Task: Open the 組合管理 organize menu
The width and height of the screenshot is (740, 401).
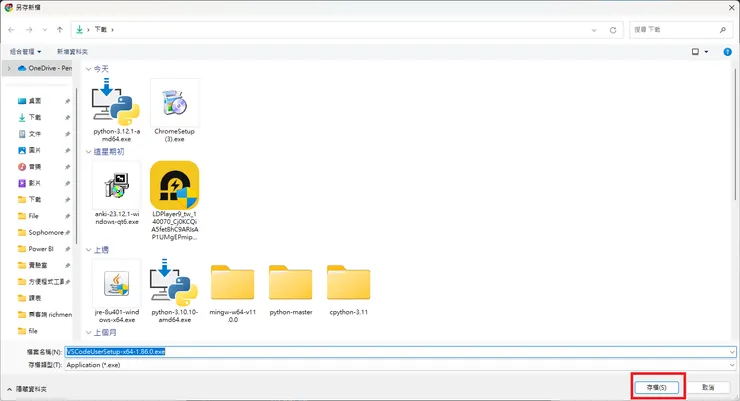Action: click(25, 51)
